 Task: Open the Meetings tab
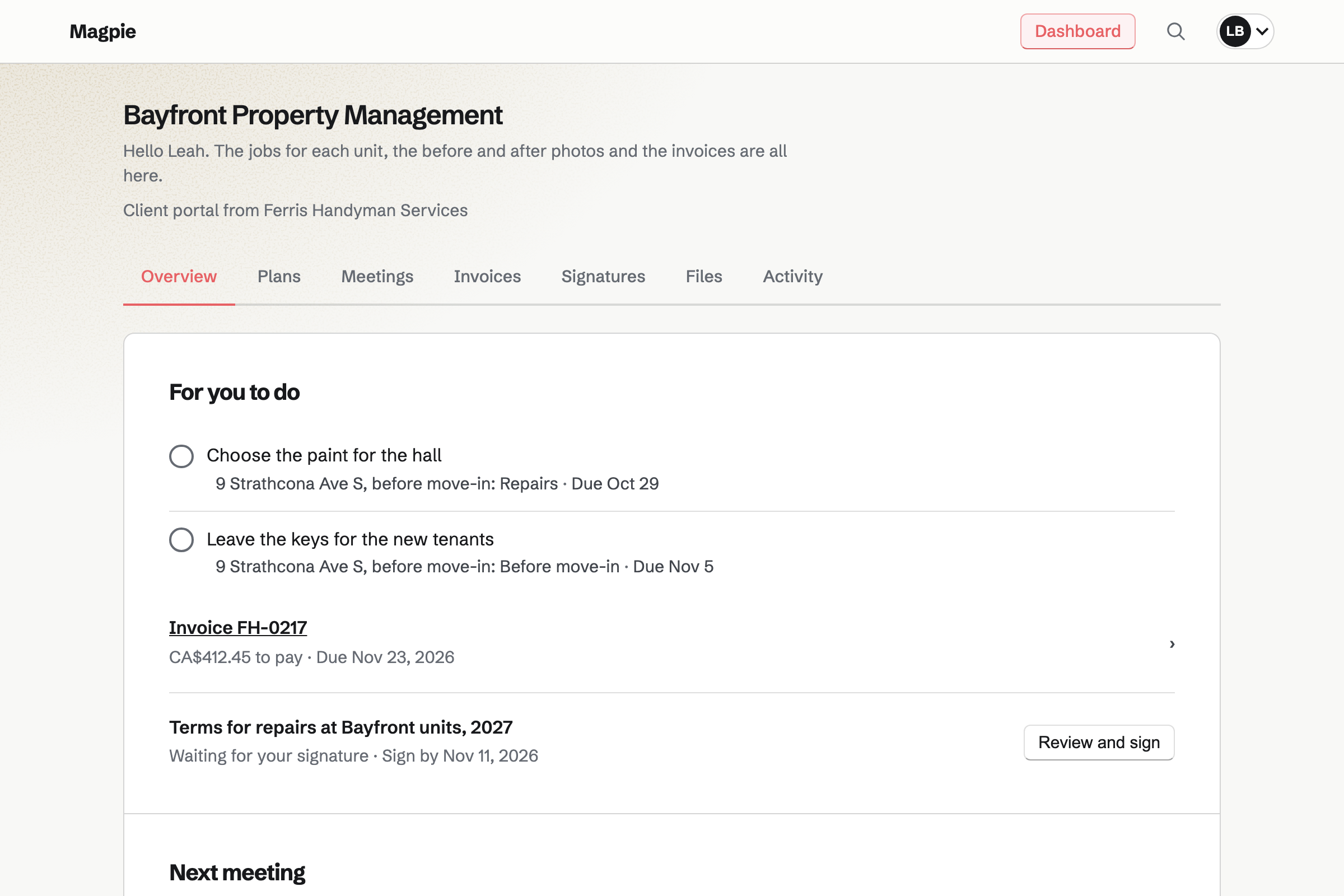(x=377, y=277)
